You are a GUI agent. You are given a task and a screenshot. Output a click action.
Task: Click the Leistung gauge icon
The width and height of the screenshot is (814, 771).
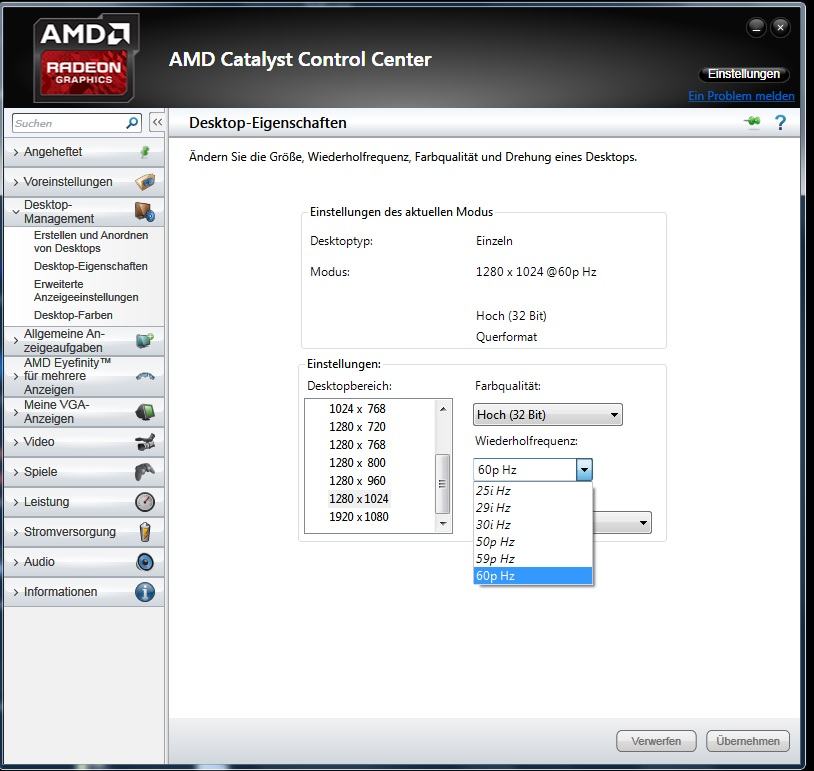145,502
